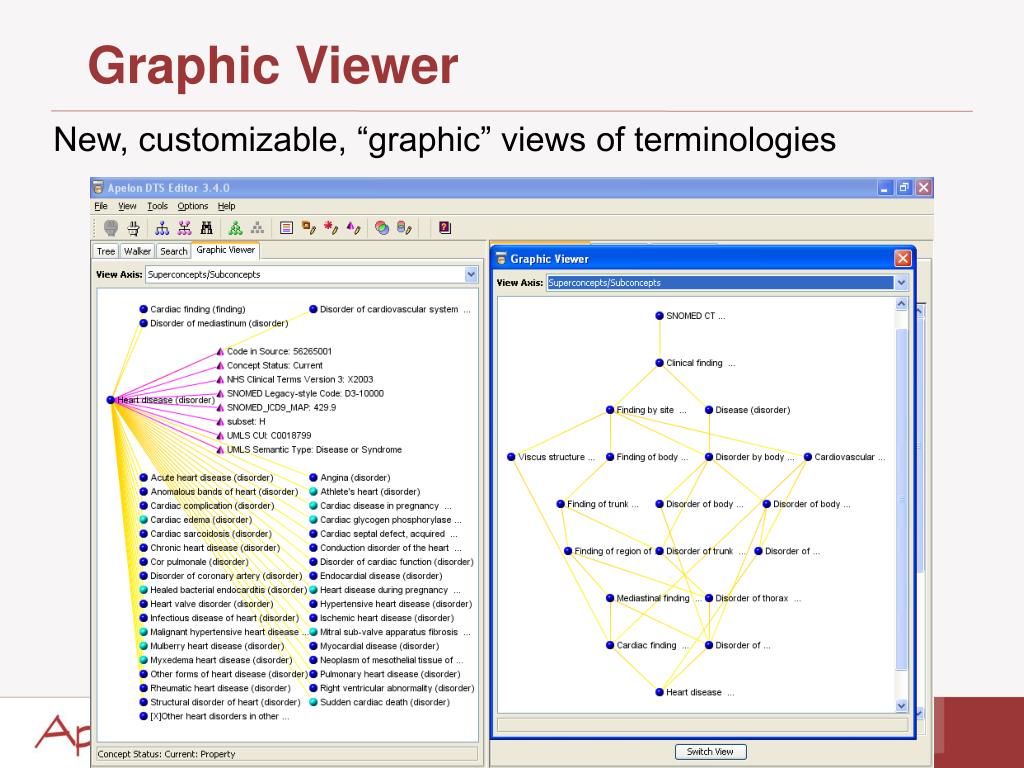Open the Options menu
1024x768 pixels.
point(193,206)
